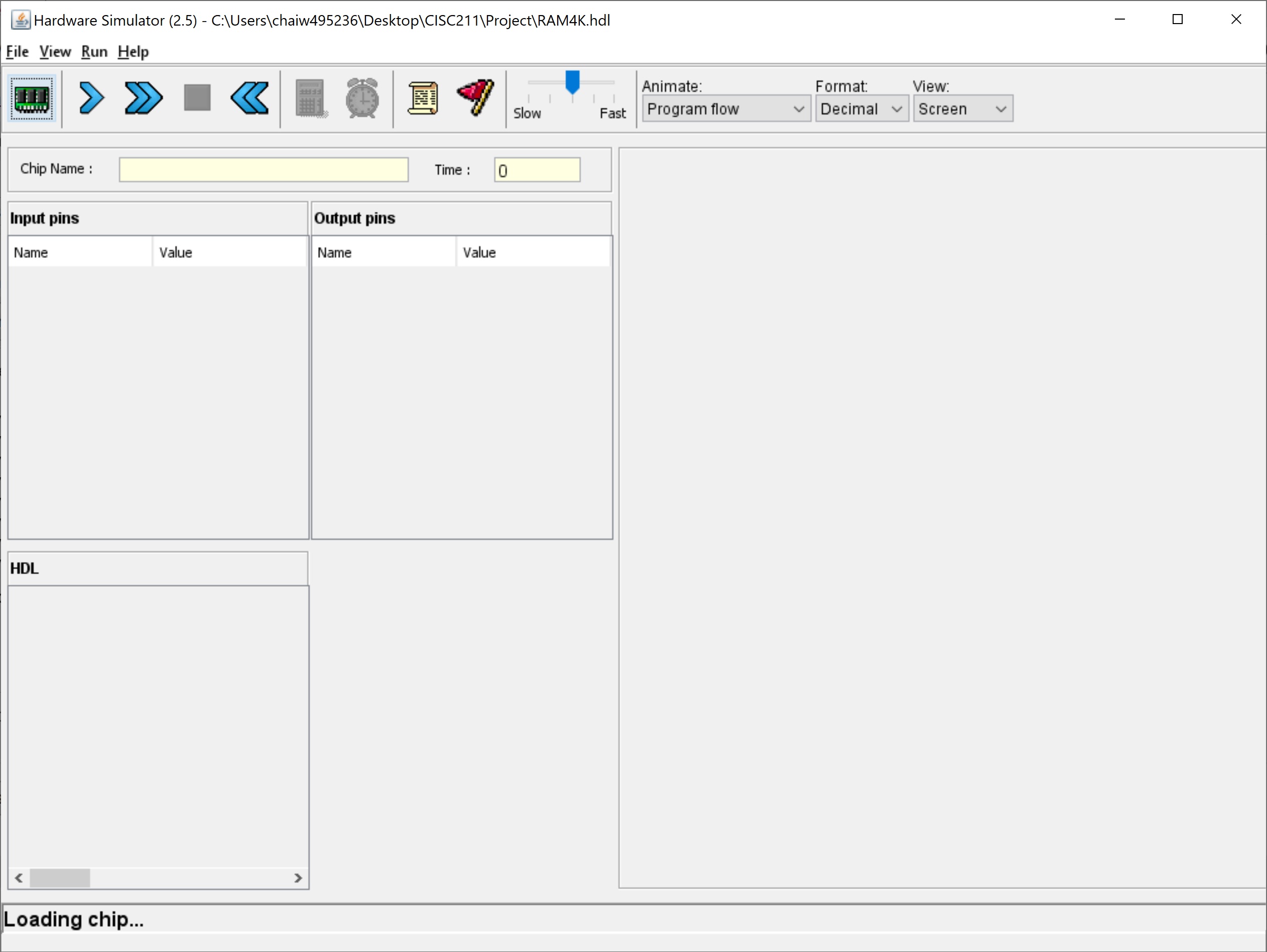Viewport: 1267px width, 952px height.
Task: Open the Animate Program flow dropdown
Action: click(x=726, y=109)
